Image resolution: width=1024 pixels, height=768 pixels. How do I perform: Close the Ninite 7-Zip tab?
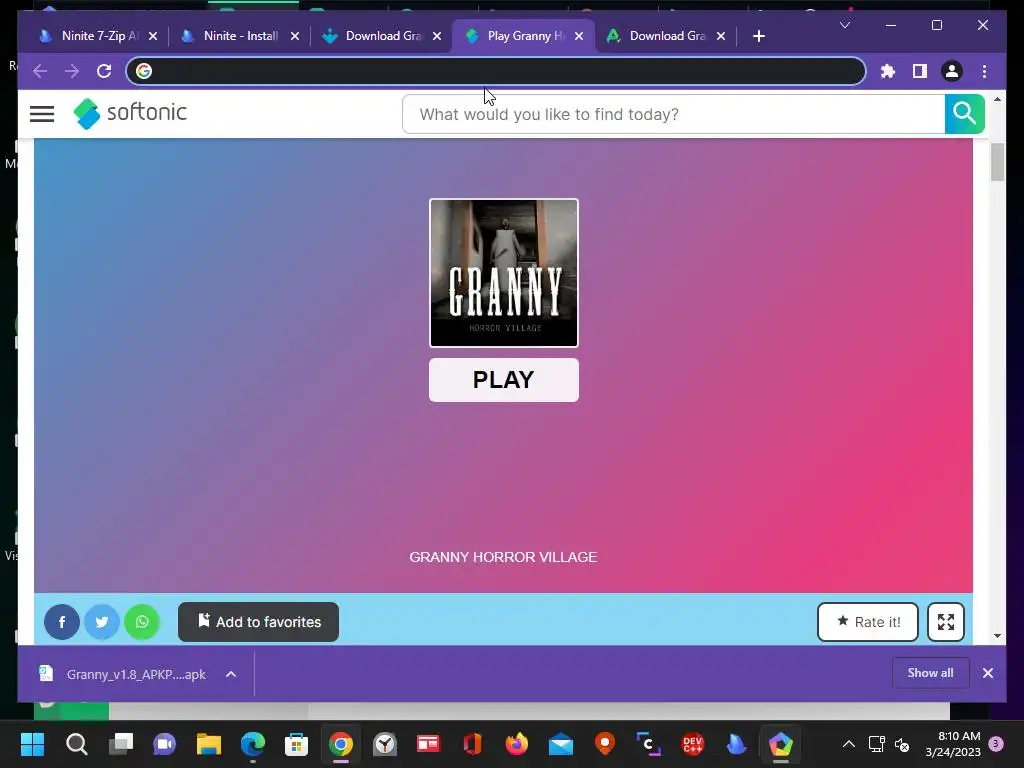[153, 36]
